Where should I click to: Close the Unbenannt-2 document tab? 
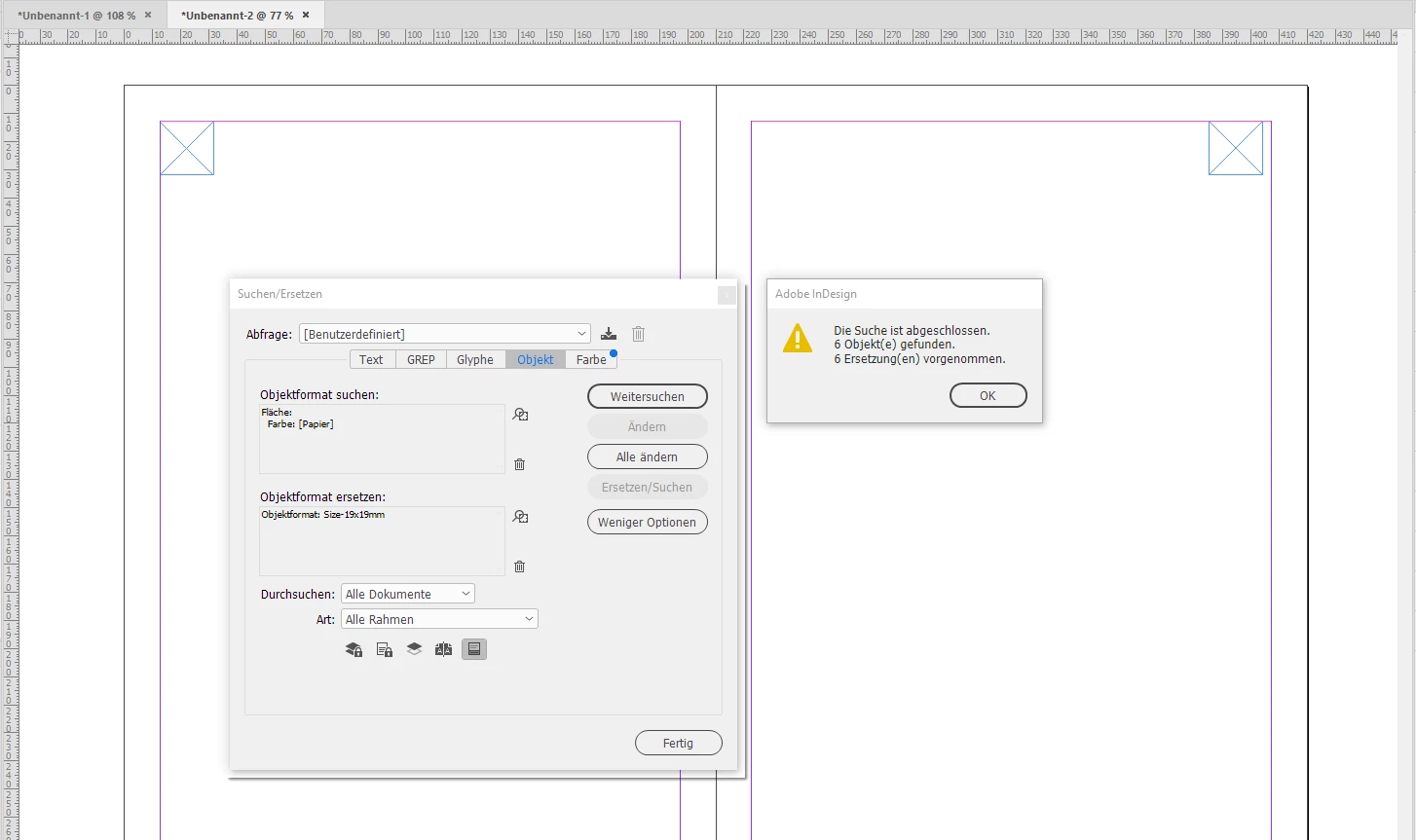point(306,15)
